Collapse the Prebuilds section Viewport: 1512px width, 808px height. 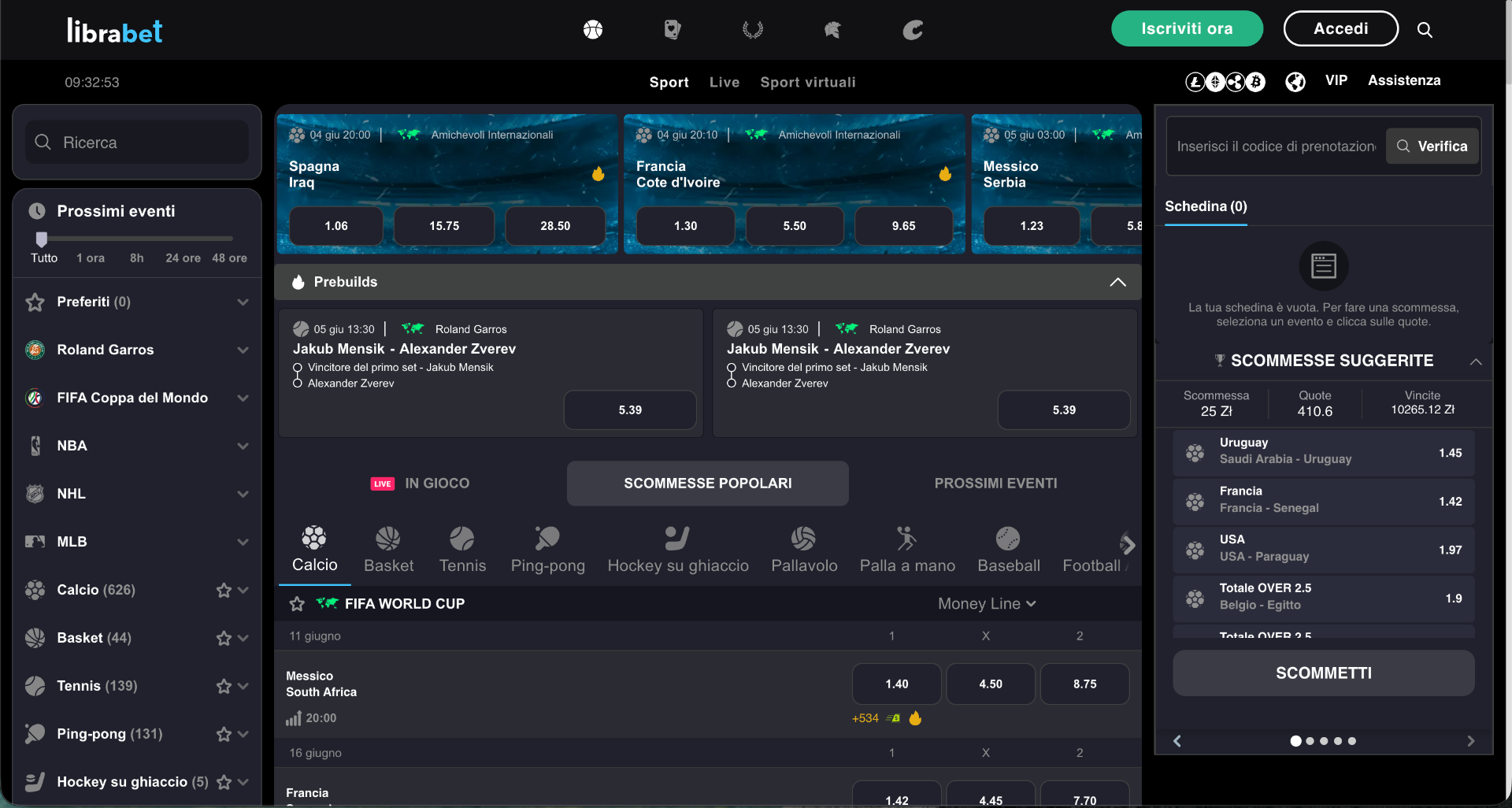pos(1117,282)
